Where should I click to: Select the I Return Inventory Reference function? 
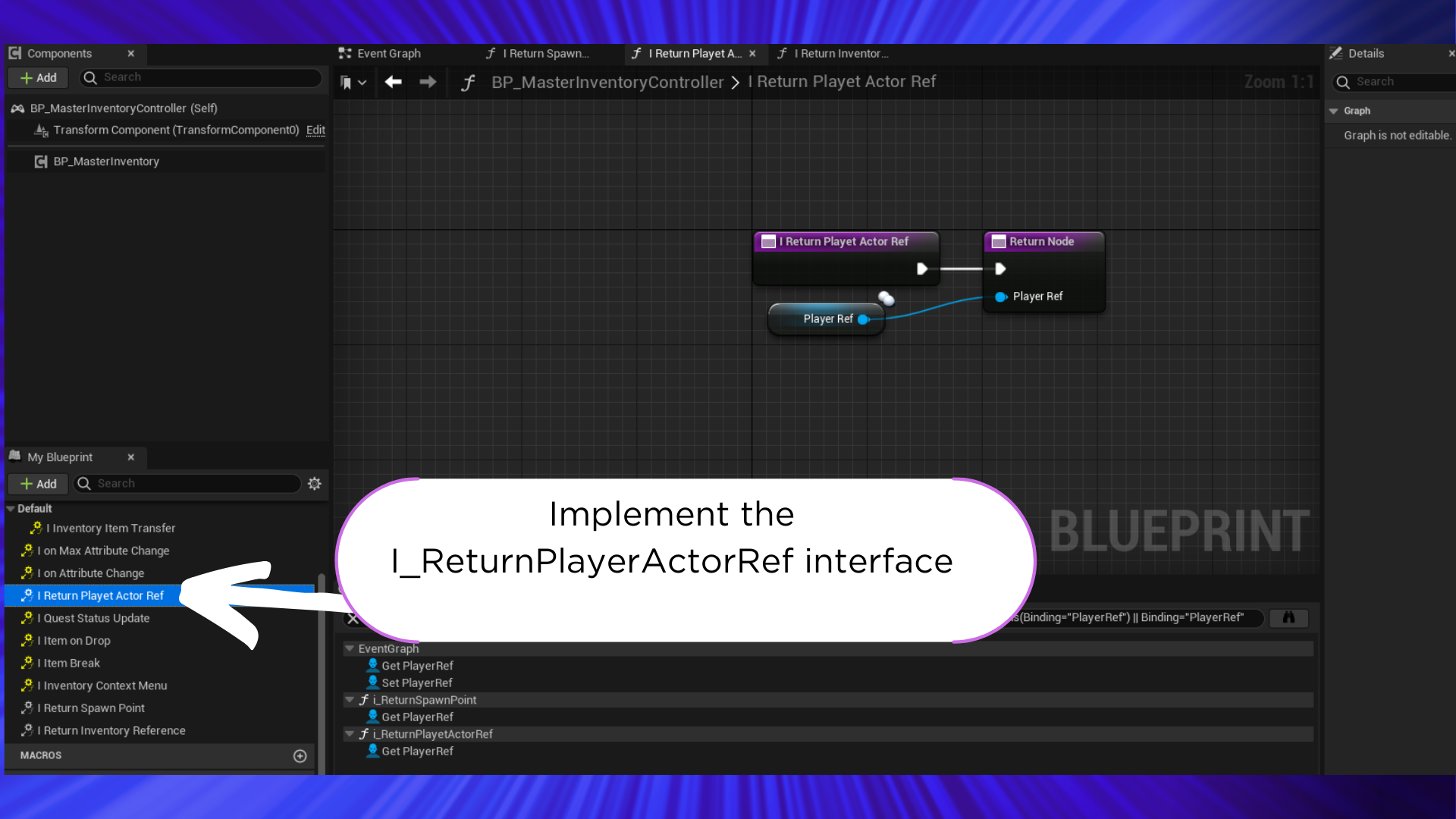(x=111, y=730)
